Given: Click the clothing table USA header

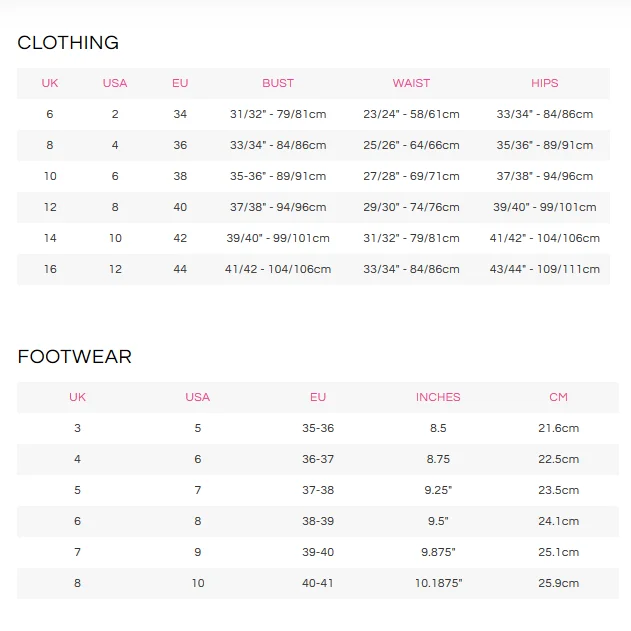Looking at the screenshot, I should tap(115, 83).
